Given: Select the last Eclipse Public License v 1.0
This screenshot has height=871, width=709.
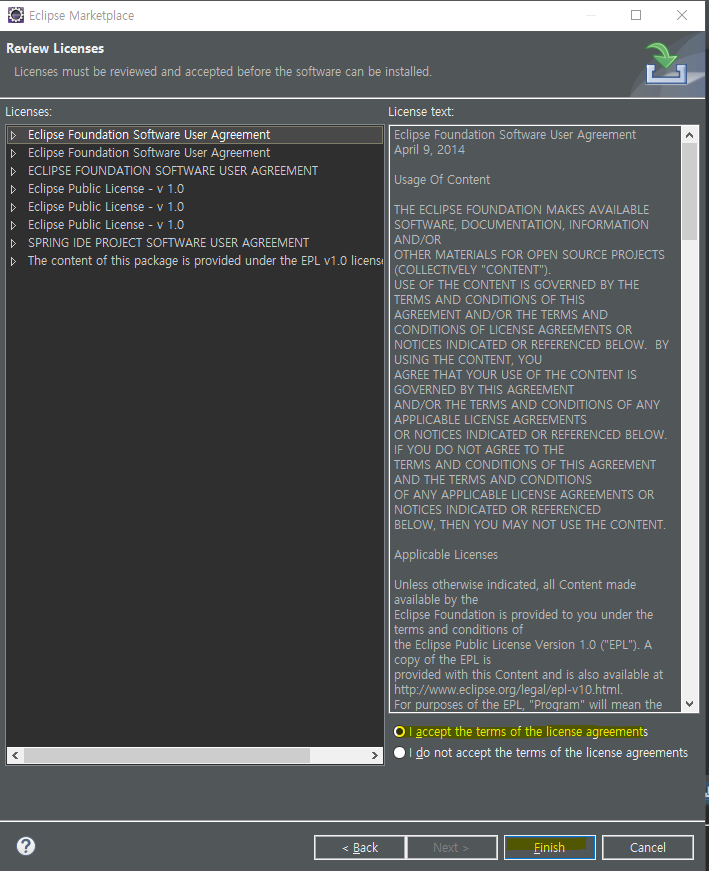Looking at the screenshot, I should click(x=106, y=225).
